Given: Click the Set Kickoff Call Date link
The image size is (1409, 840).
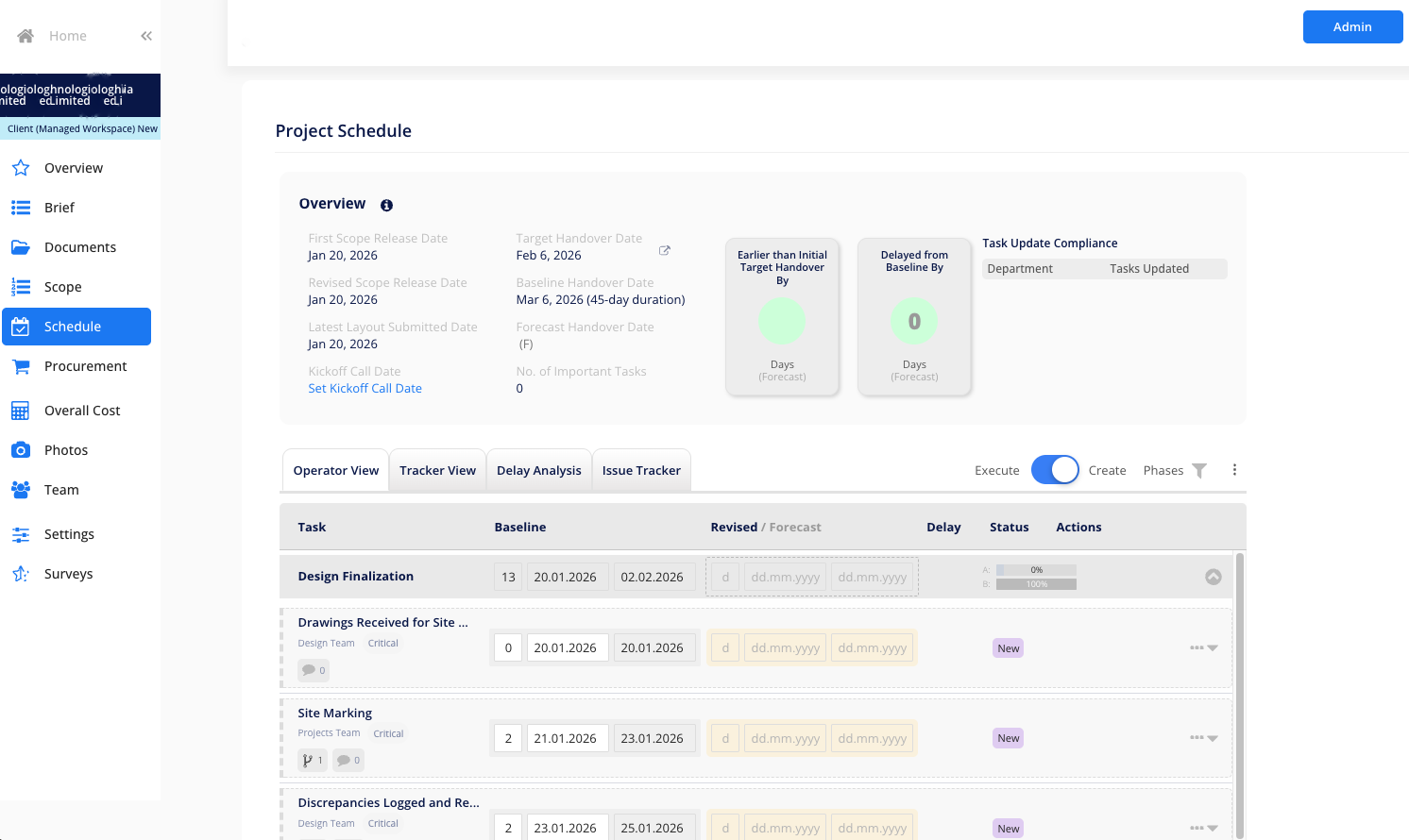Looking at the screenshot, I should (365, 388).
